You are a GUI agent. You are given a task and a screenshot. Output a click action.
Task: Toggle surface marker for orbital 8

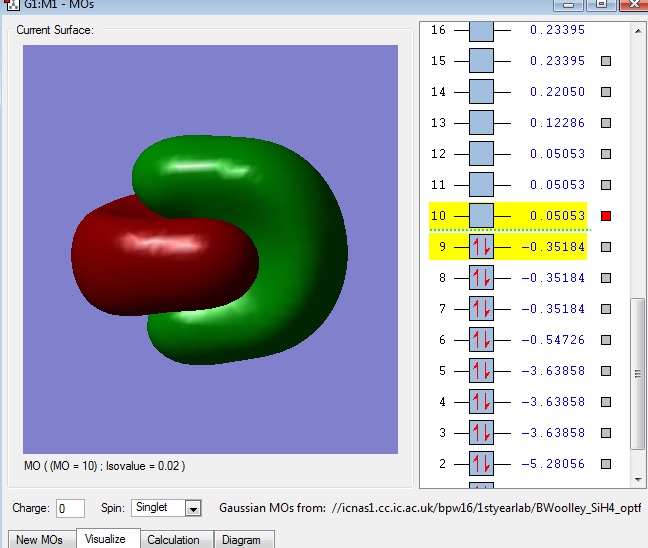click(x=606, y=278)
